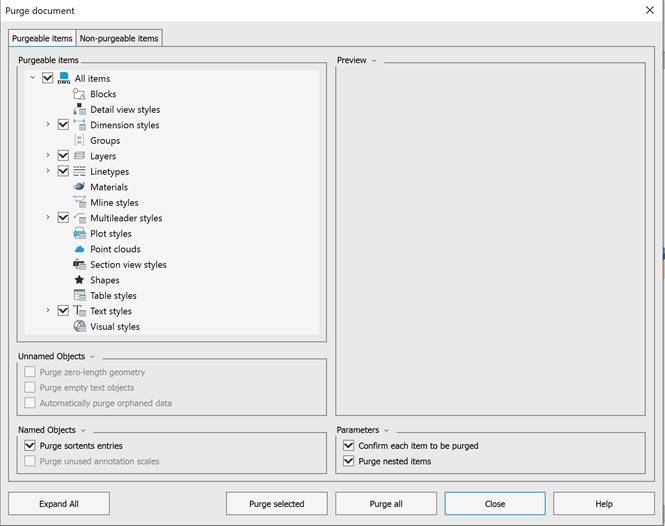Viewport: 665px width, 526px height.
Task: Click the Table styles icon
Action: 79,295
